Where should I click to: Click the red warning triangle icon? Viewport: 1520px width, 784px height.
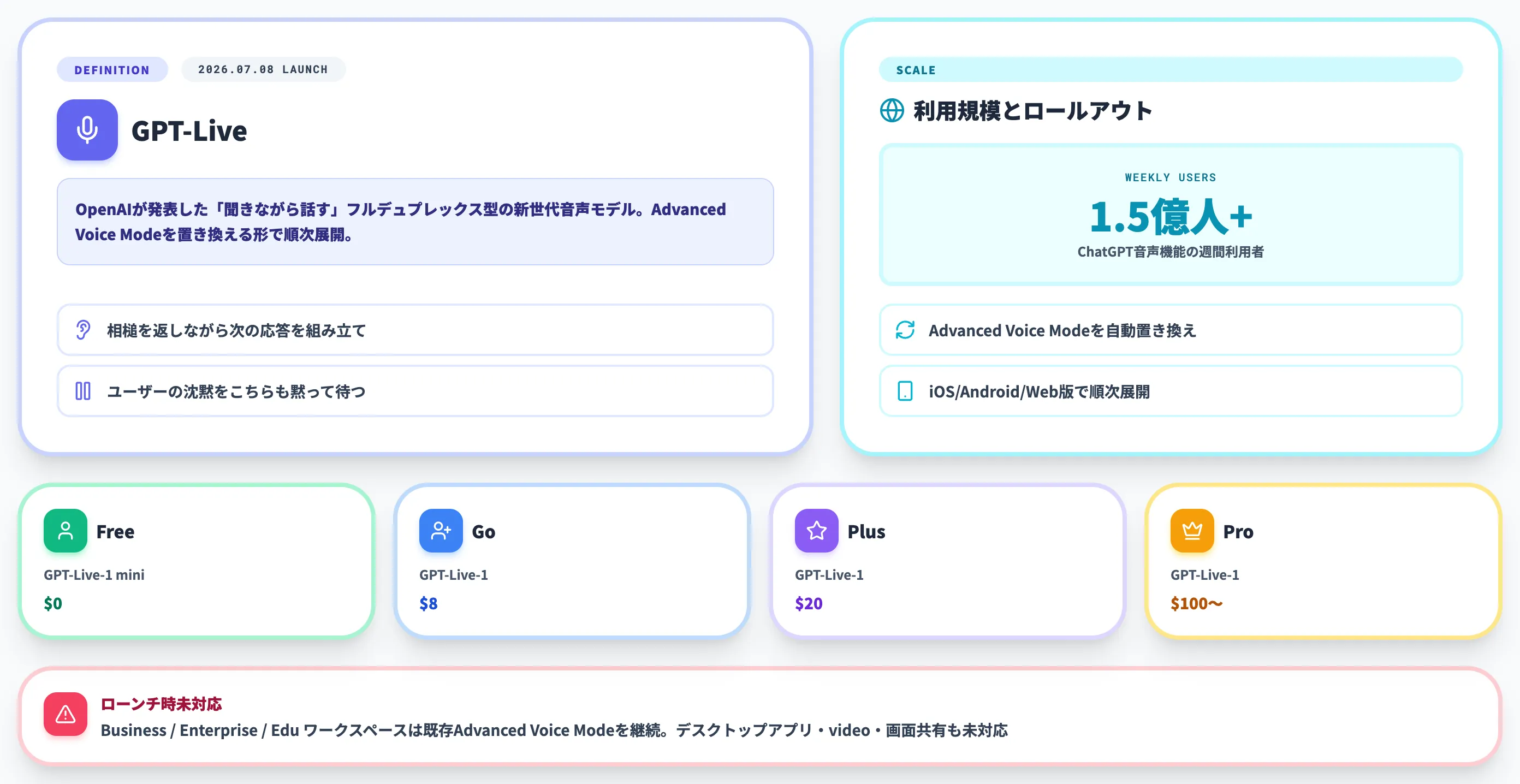pyautogui.click(x=66, y=714)
